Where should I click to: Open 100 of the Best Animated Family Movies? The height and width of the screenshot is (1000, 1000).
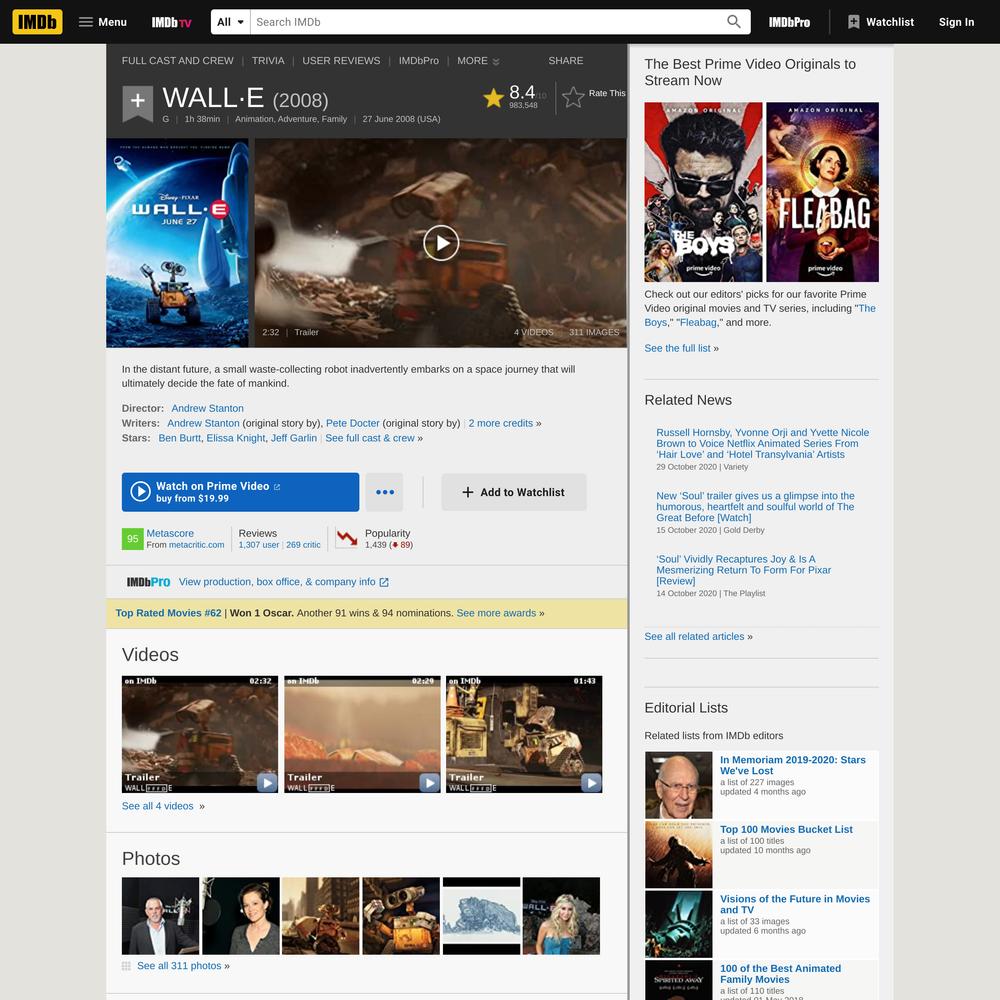[781, 974]
